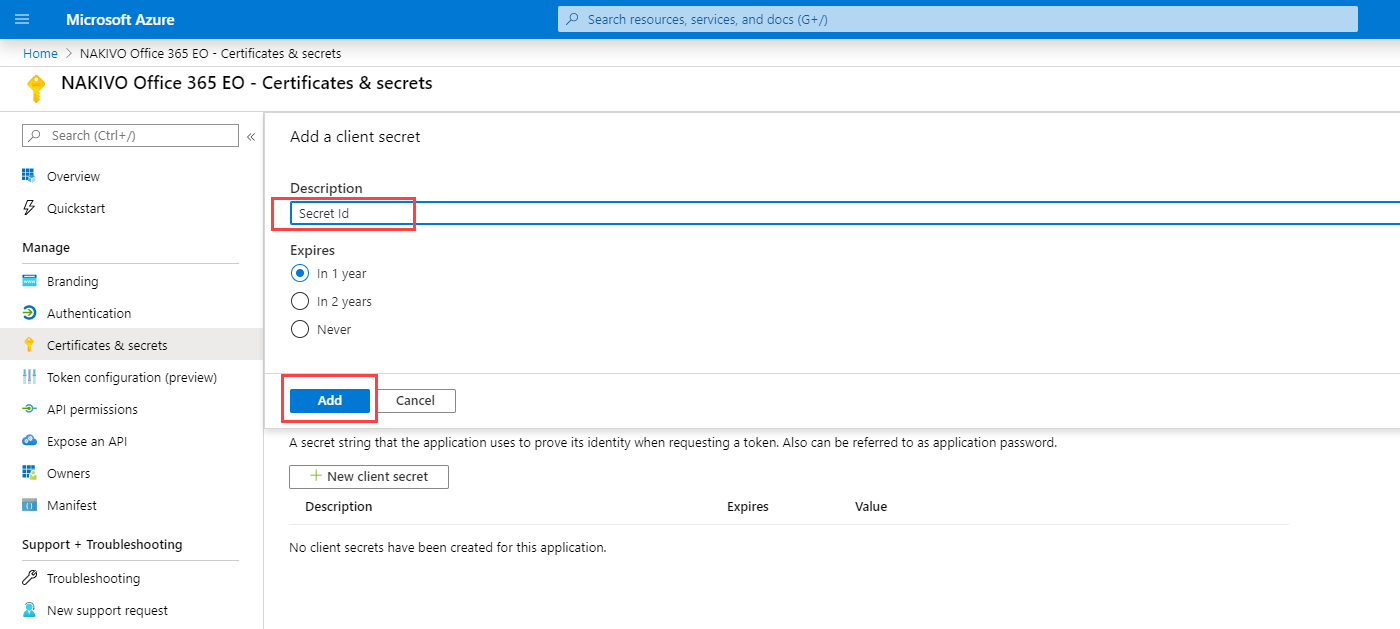
Task: Click the Authentication icon in sidebar
Action: click(29, 313)
